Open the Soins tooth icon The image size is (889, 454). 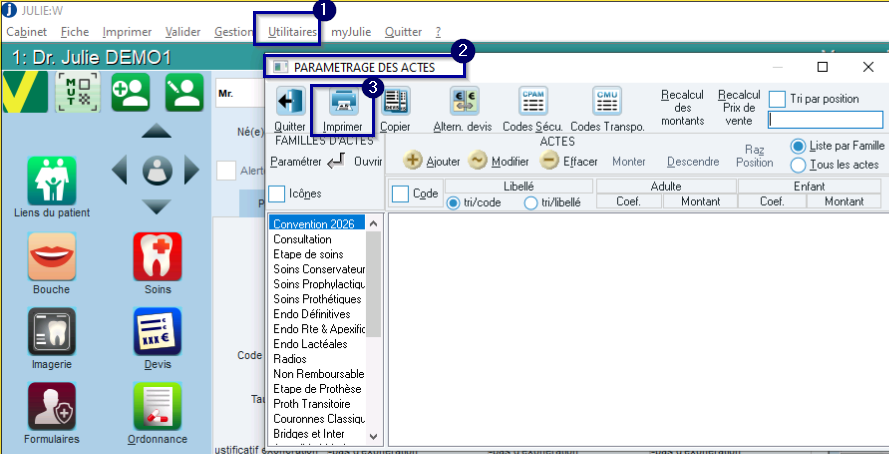(x=158, y=257)
